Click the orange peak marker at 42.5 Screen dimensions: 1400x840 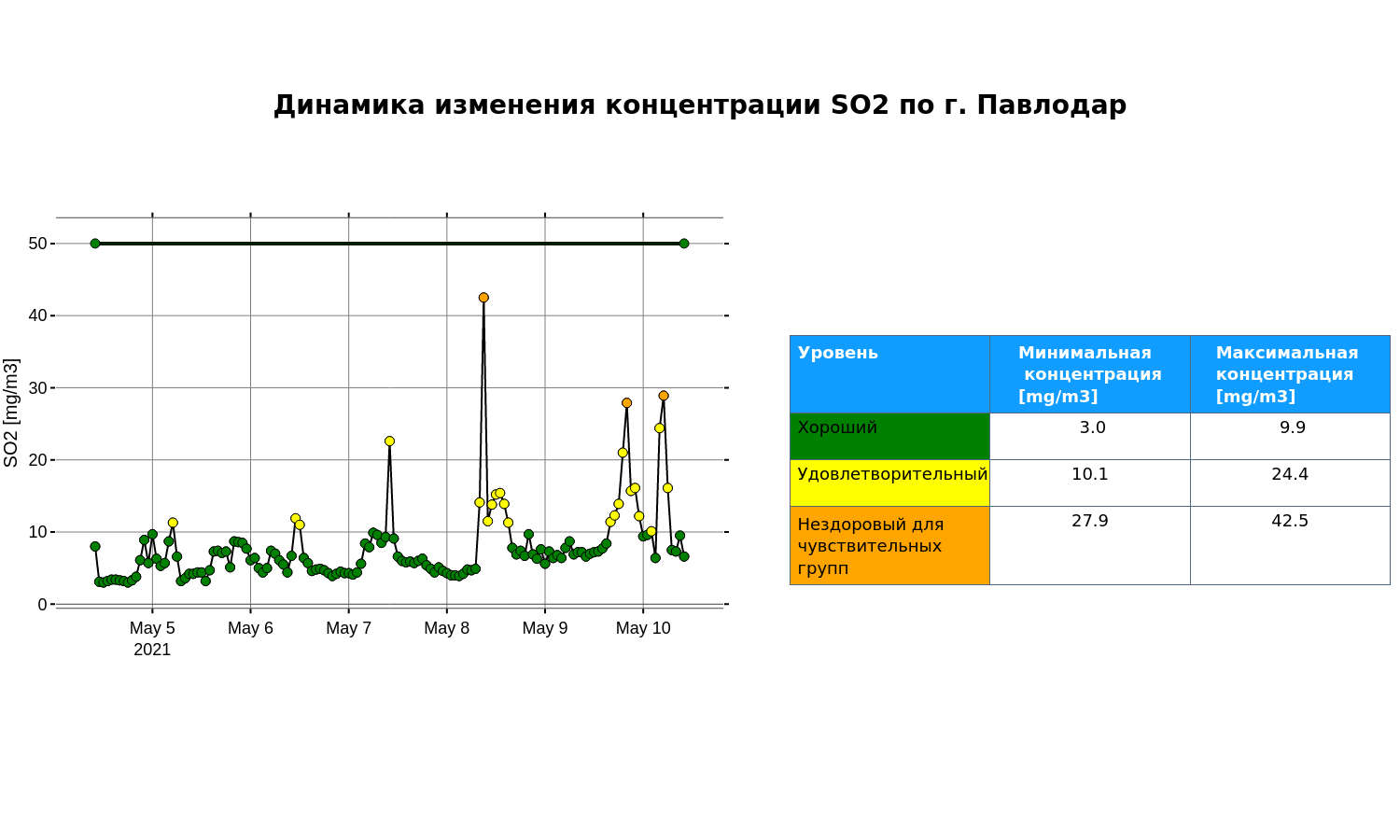(483, 298)
